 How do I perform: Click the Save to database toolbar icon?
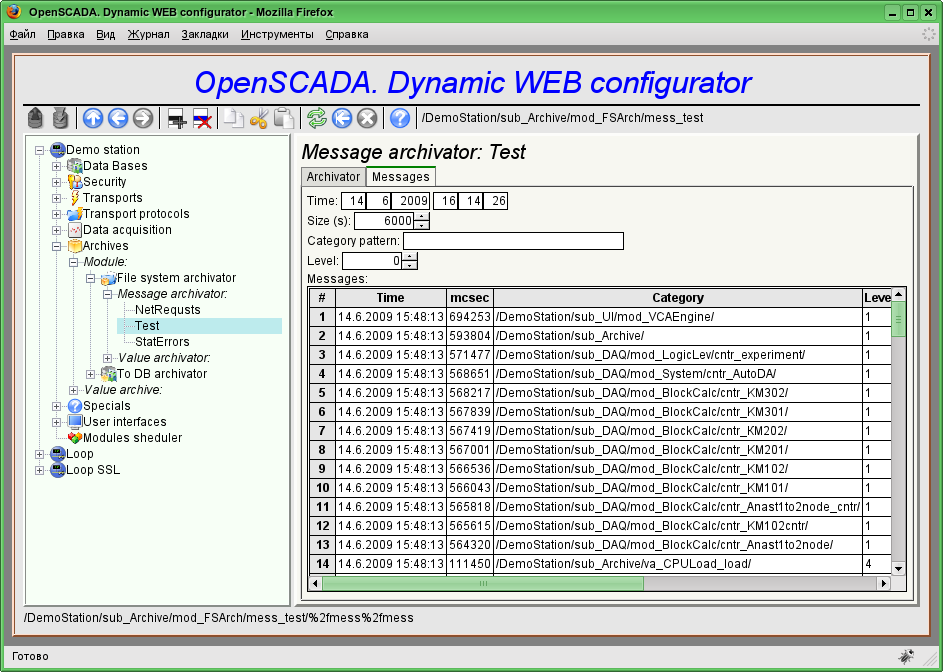tap(60, 118)
